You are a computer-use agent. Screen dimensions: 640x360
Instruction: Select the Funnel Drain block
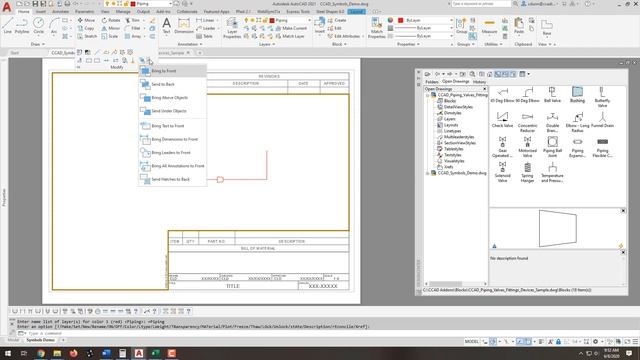point(602,120)
